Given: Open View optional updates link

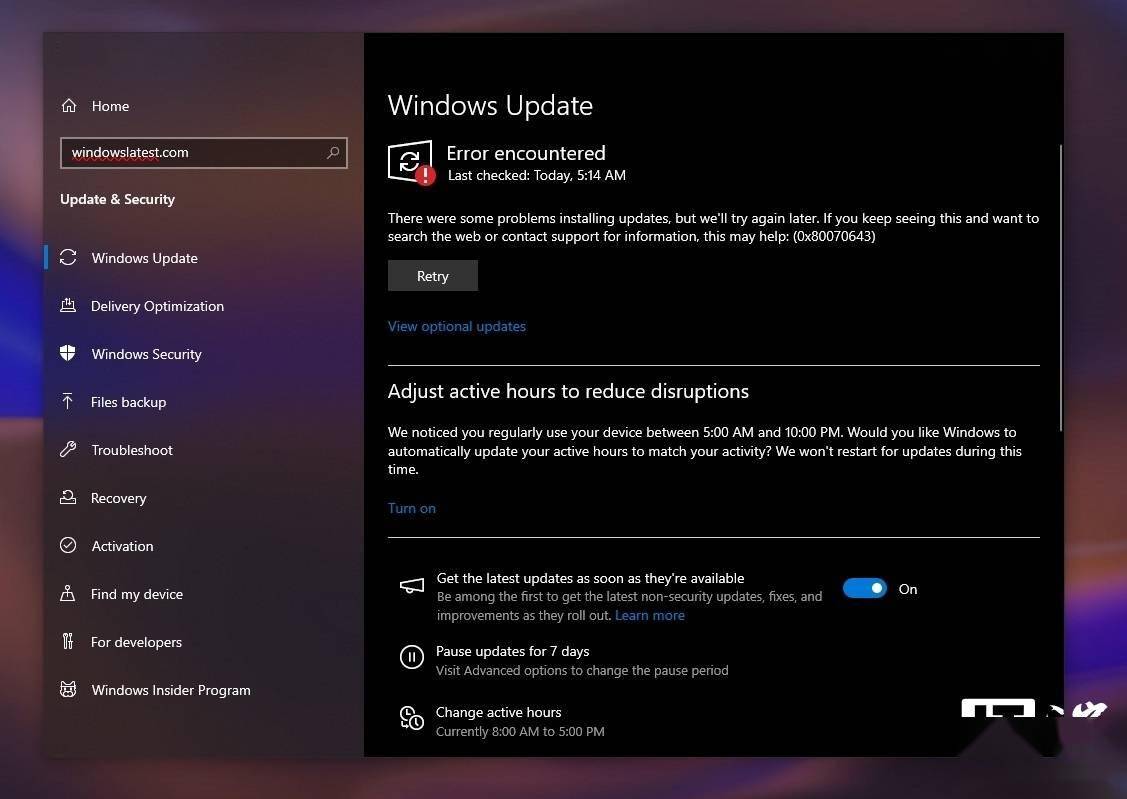Looking at the screenshot, I should tap(456, 326).
